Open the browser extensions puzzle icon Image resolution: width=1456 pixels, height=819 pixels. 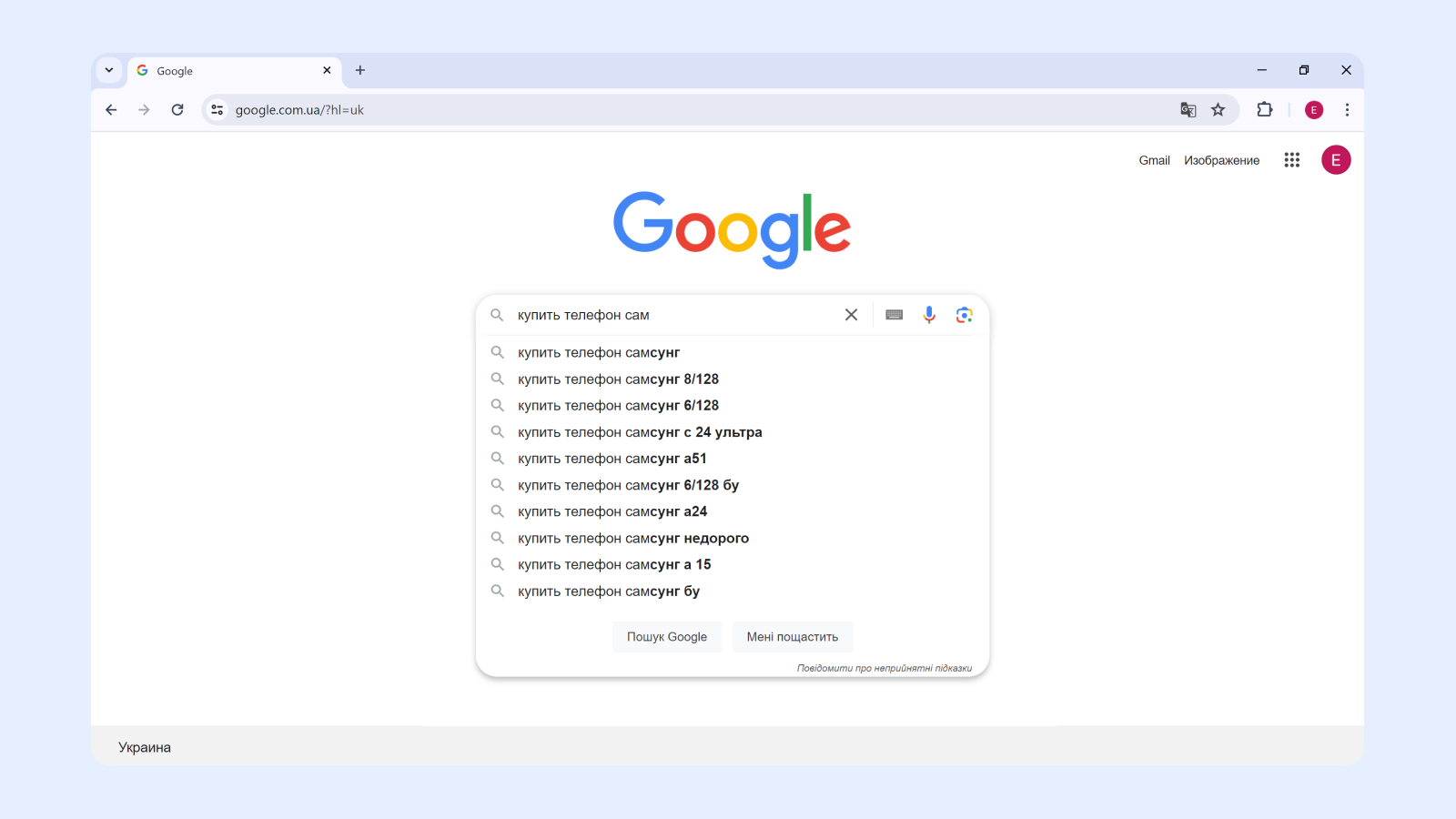pos(1264,109)
